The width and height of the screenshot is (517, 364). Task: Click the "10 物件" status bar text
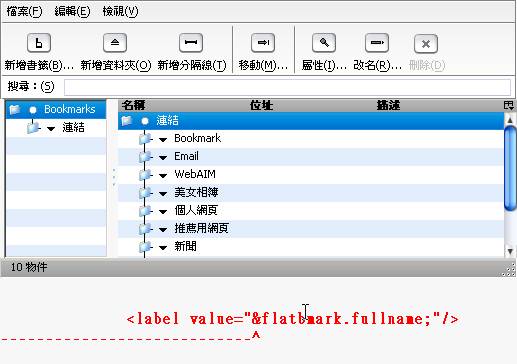[29, 267]
